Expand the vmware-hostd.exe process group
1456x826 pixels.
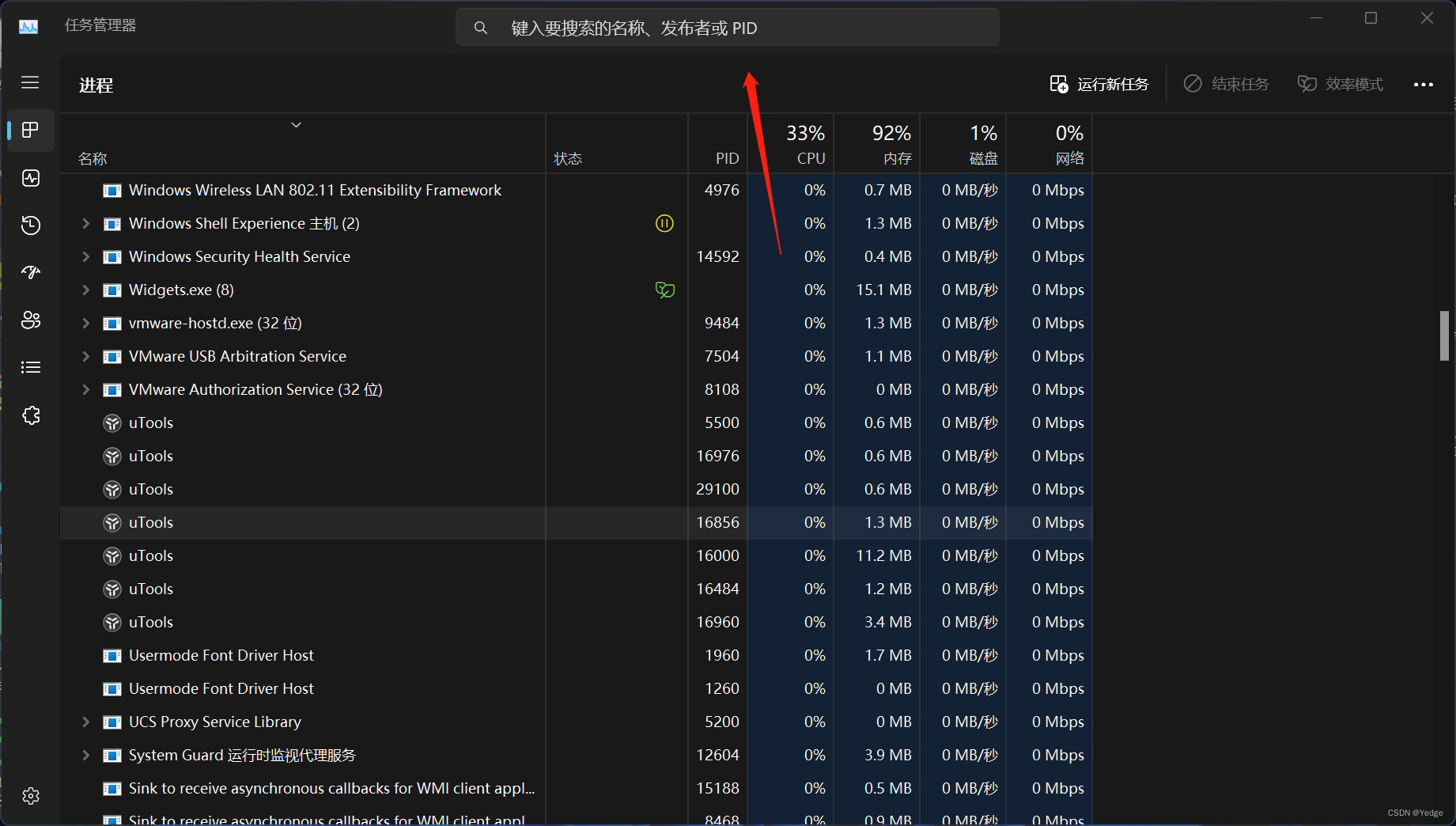(85, 323)
